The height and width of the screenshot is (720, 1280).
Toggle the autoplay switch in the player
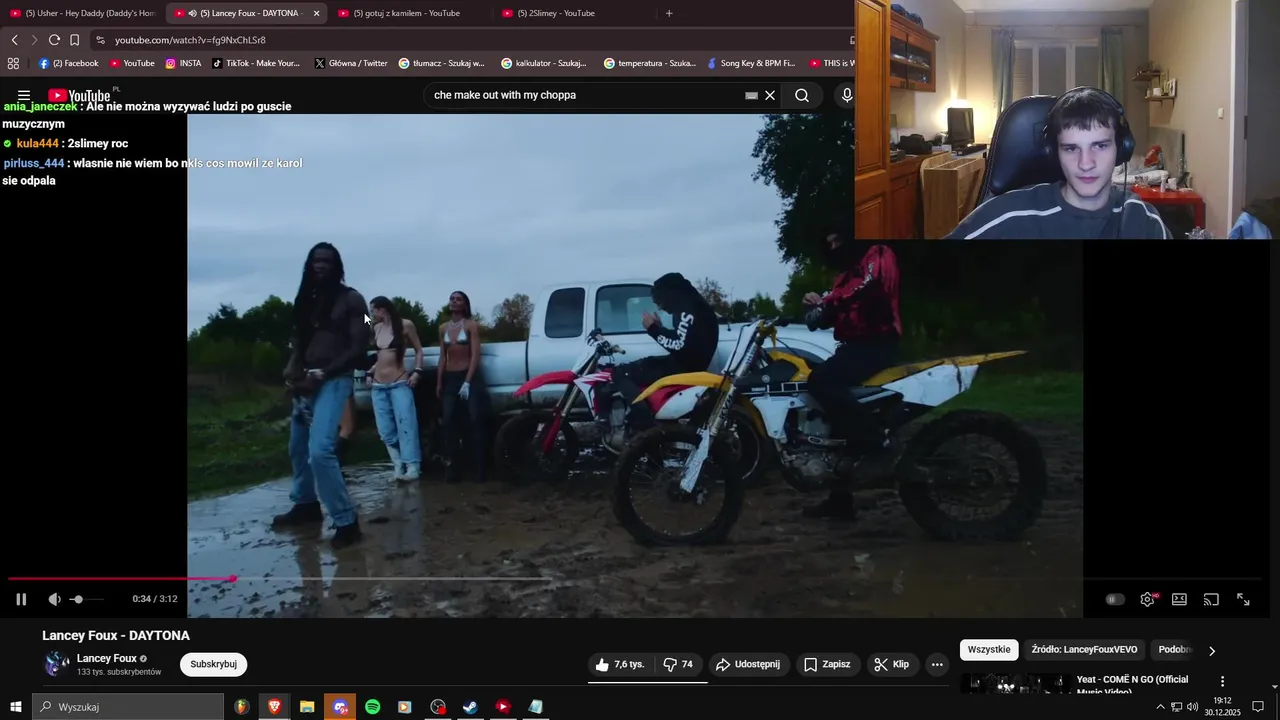(x=1115, y=599)
